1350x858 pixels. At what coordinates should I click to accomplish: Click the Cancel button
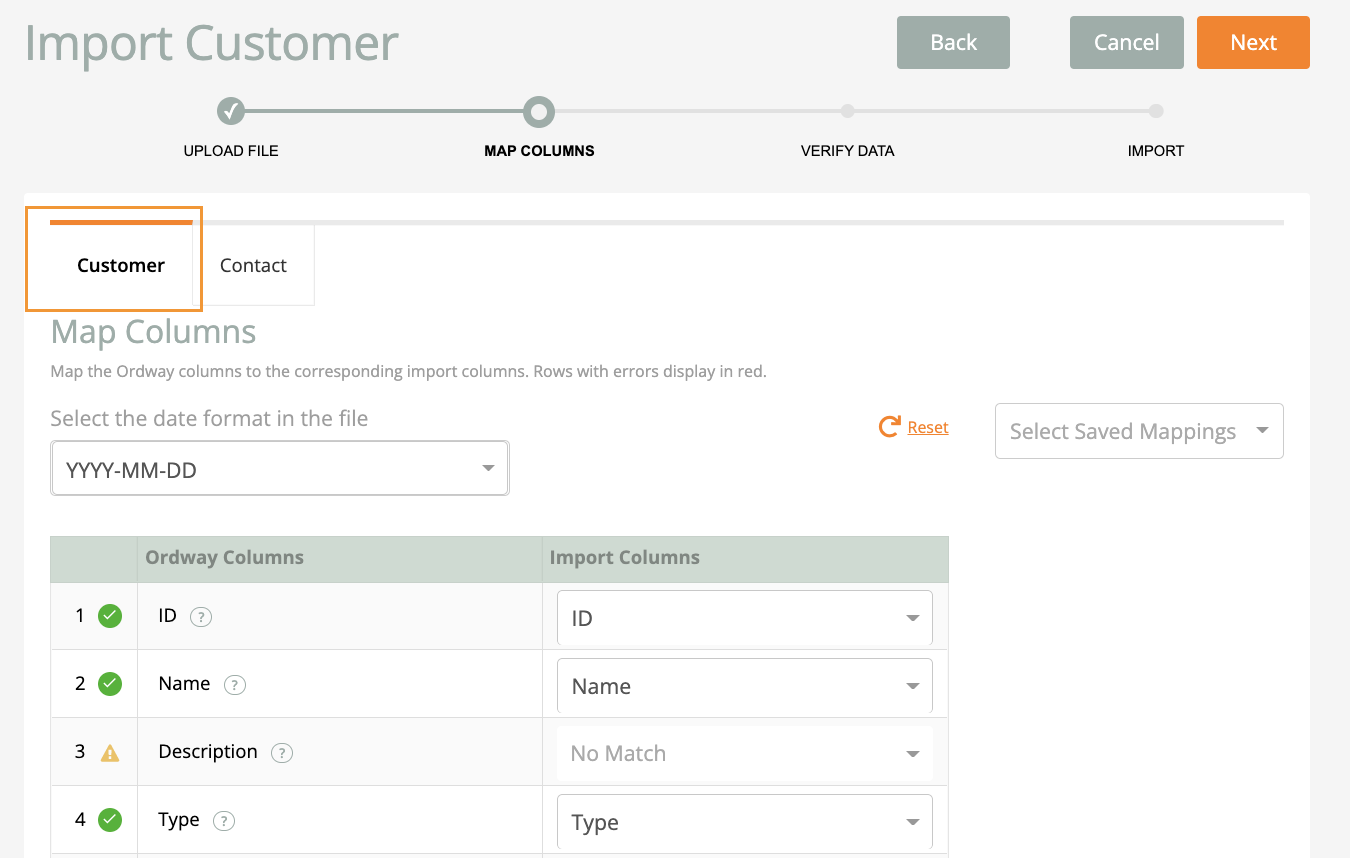pos(1127,42)
